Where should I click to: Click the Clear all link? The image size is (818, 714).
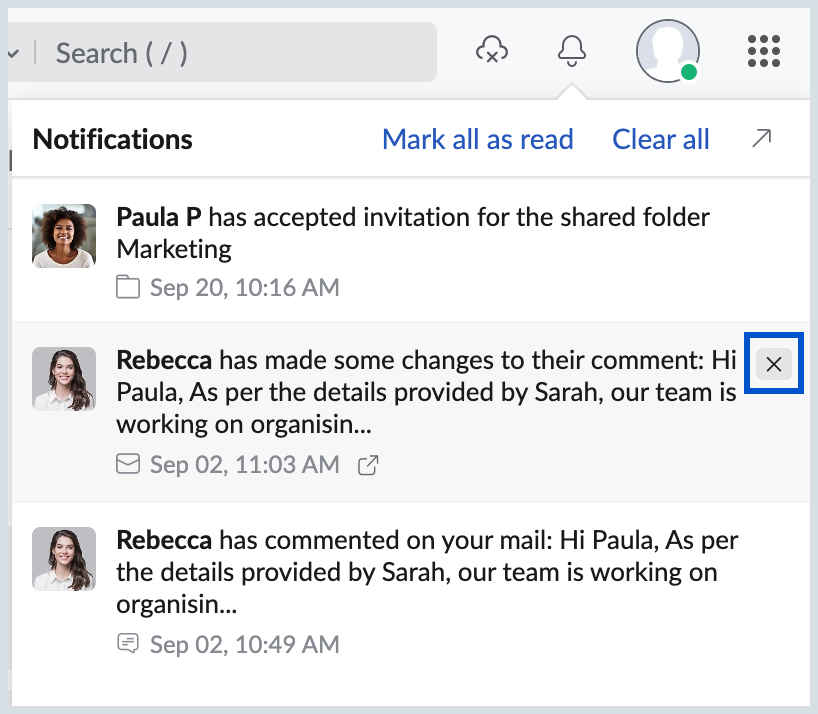pyautogui.click(x=660, y=139)
